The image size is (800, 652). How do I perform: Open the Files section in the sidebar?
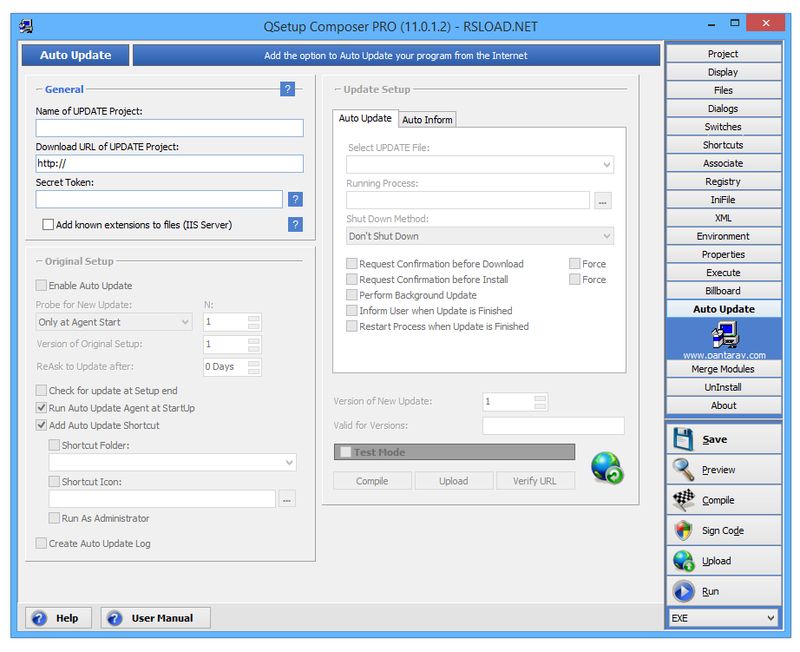723,90
